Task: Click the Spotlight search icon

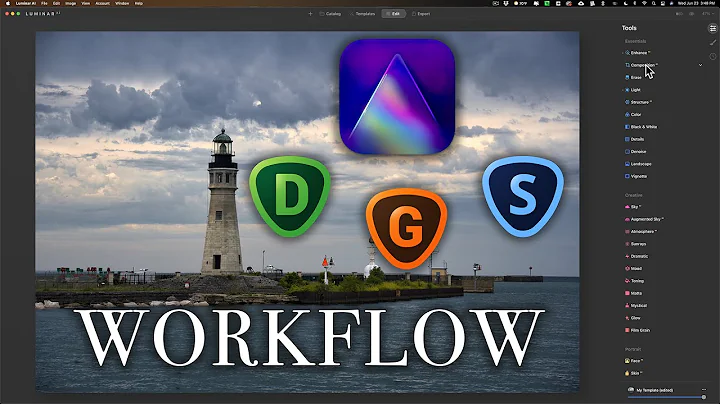Action: [653, 3]
